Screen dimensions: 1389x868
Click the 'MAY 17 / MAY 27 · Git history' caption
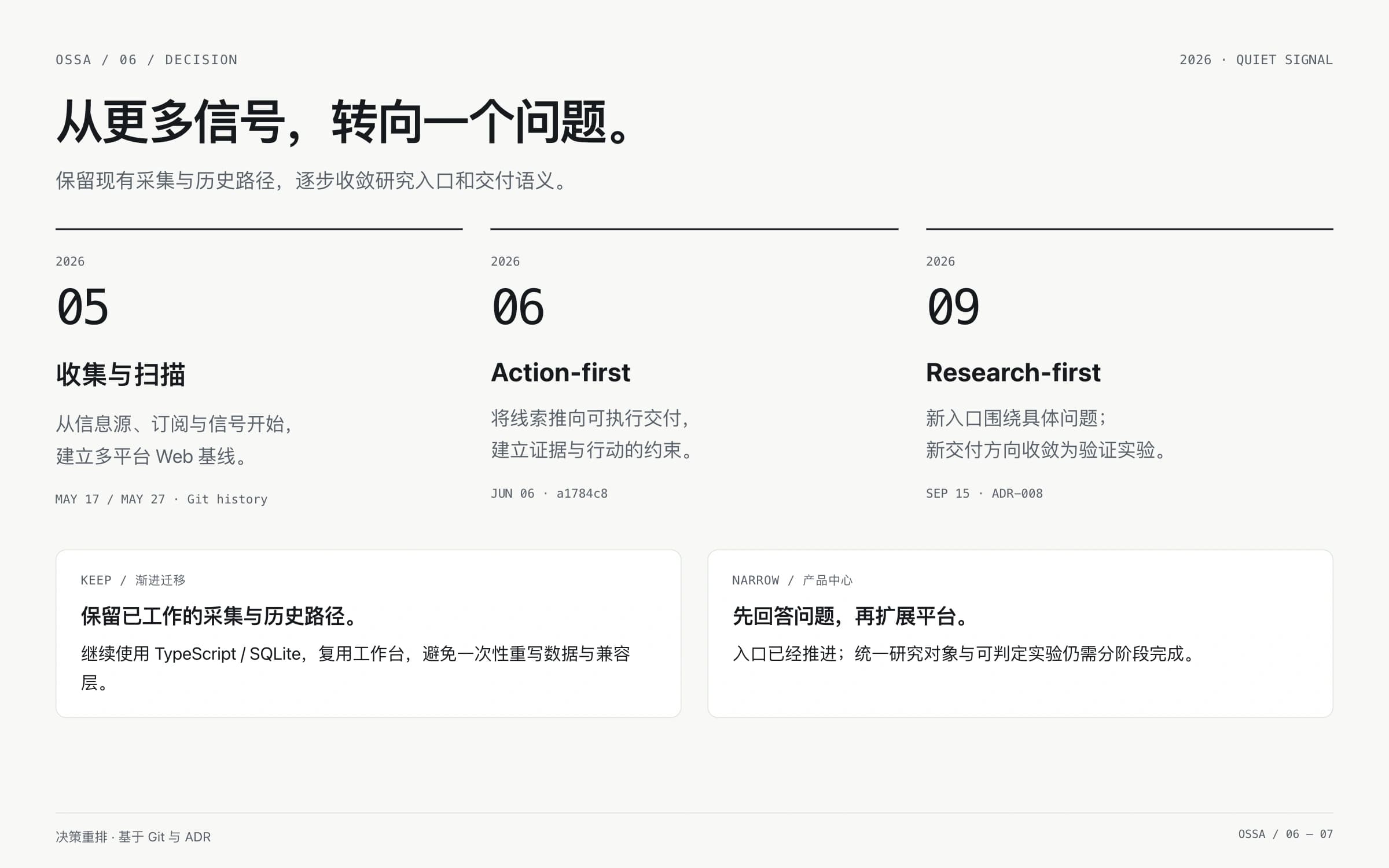tap(161, 499)
